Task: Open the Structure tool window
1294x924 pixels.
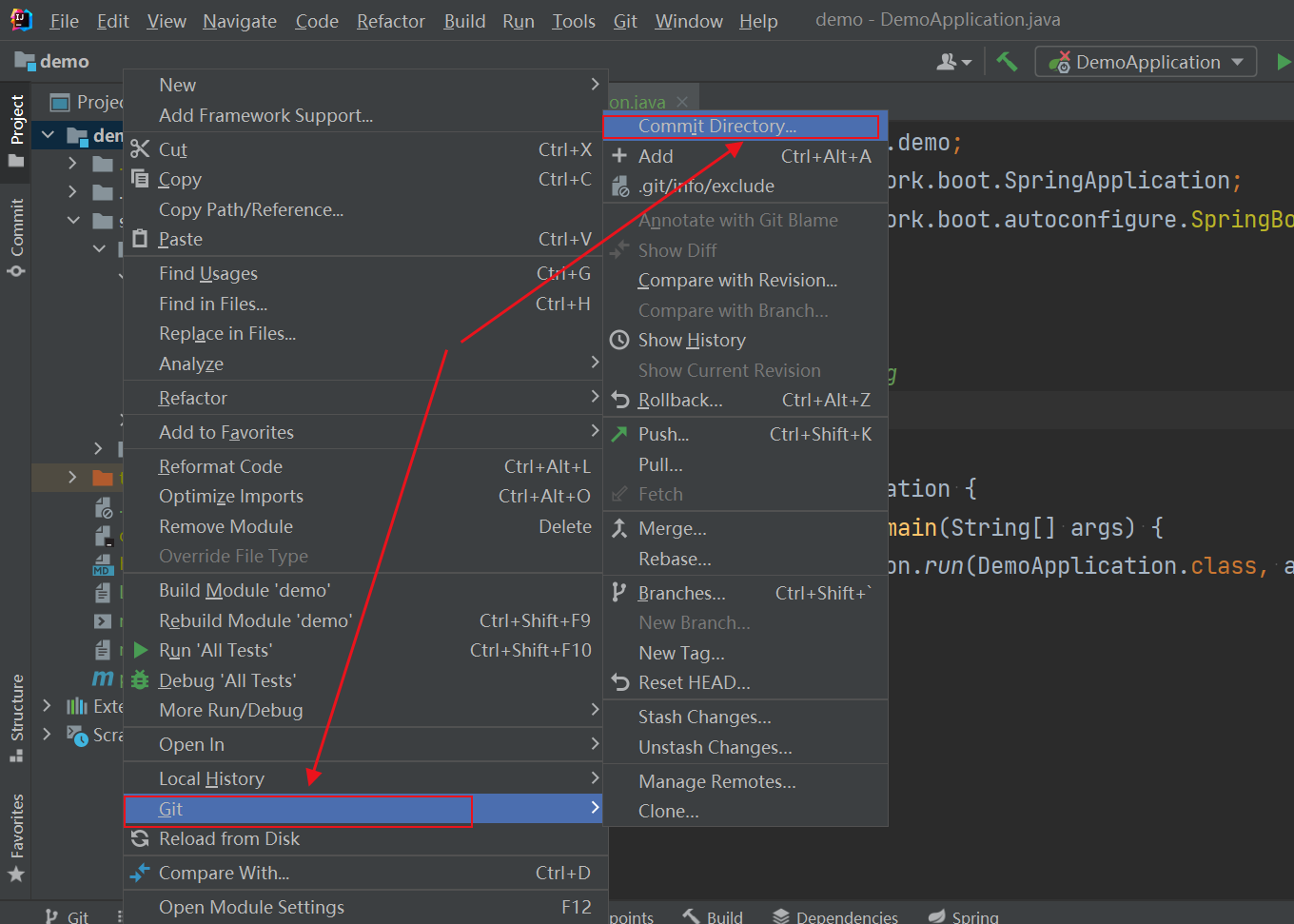Action: click(16, 718)
